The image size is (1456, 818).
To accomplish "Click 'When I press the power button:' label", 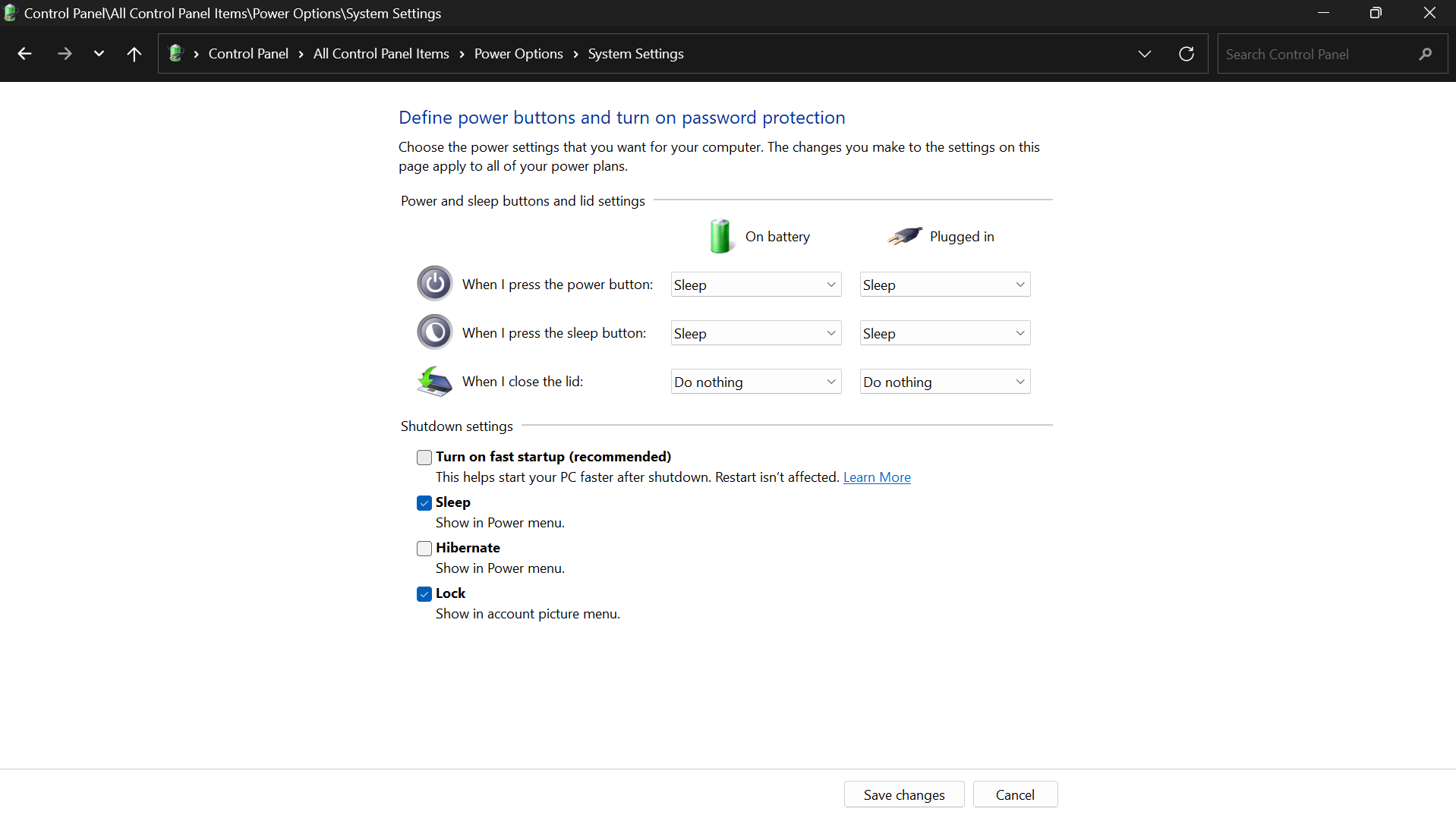I will click(557, 285).
